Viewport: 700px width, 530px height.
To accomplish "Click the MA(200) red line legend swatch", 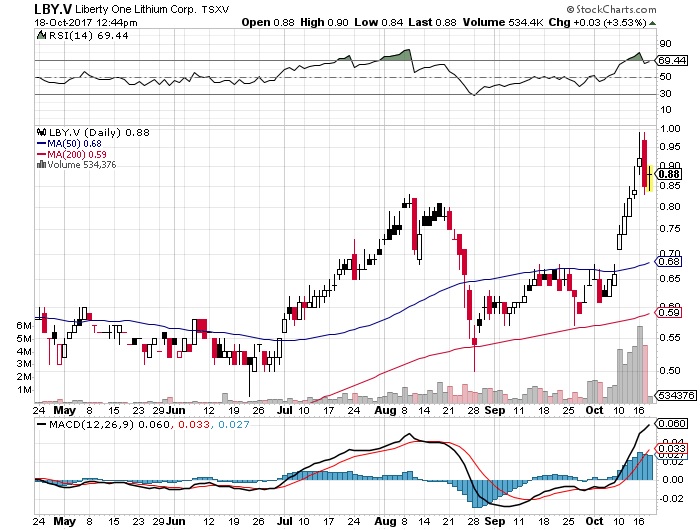I will click(x=42, y=154).
